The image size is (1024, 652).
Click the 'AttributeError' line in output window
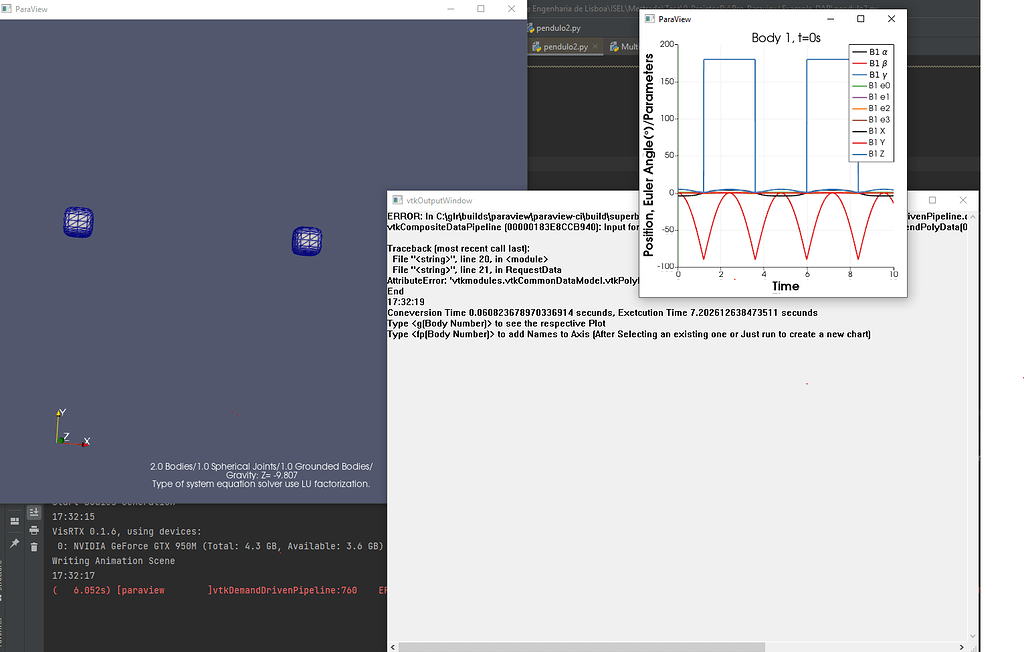pos(513,281)
